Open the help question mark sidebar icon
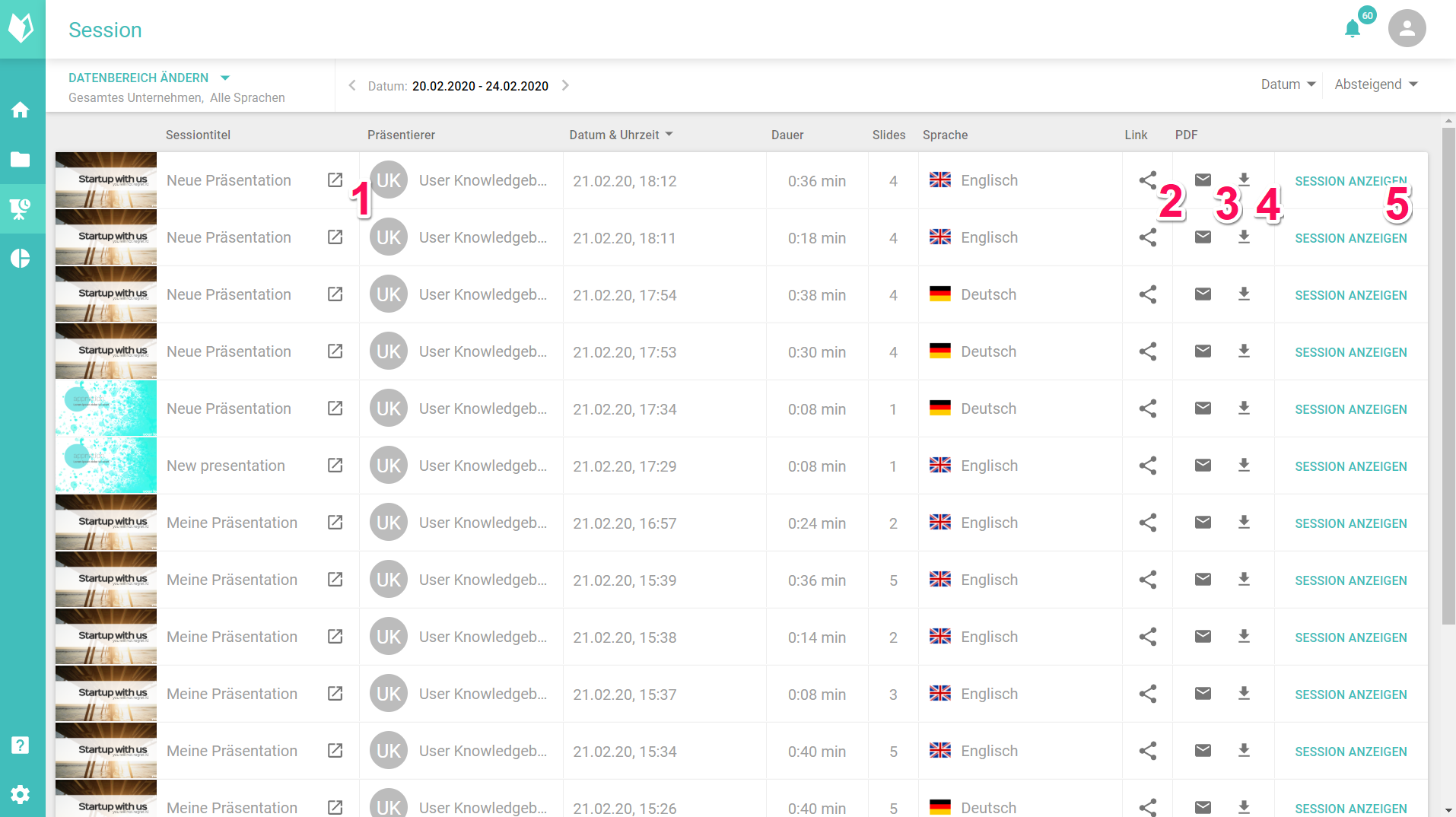 (21, 745)
